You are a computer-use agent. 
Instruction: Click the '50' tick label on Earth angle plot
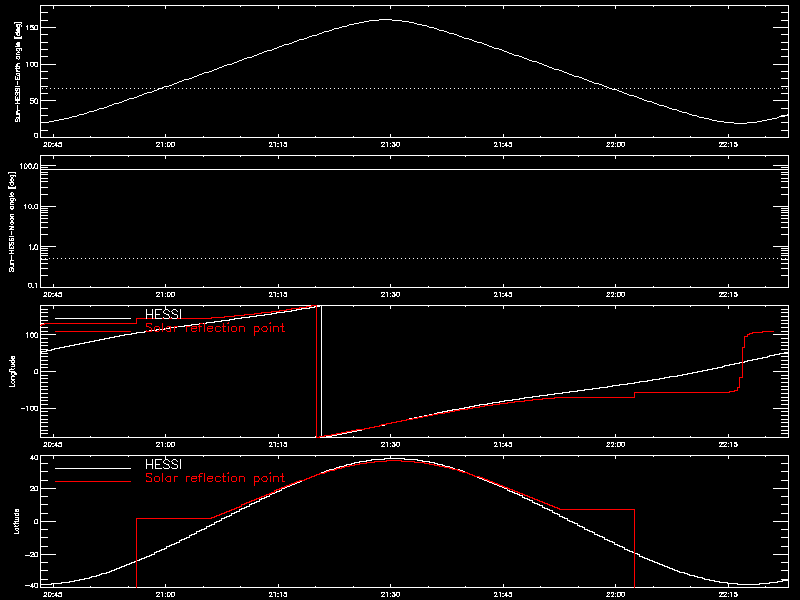[x=34, y=101]
